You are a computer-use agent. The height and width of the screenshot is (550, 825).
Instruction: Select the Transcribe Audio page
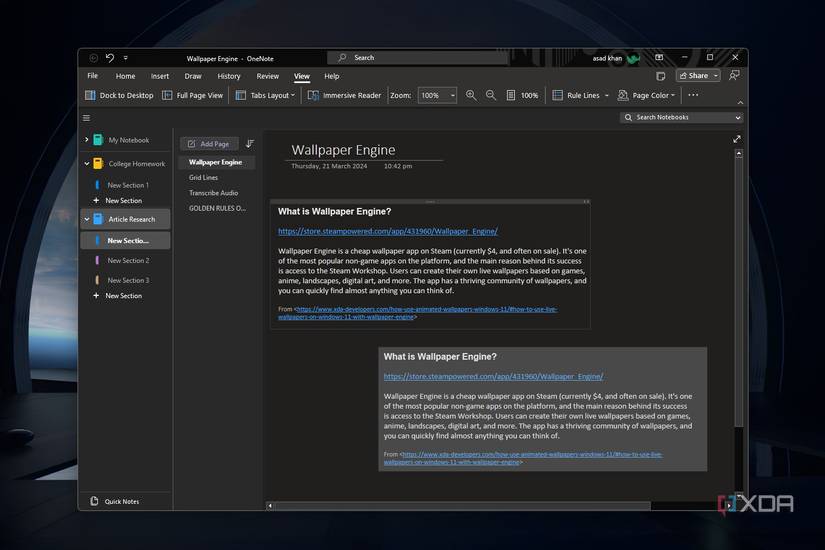coord(216,193)
